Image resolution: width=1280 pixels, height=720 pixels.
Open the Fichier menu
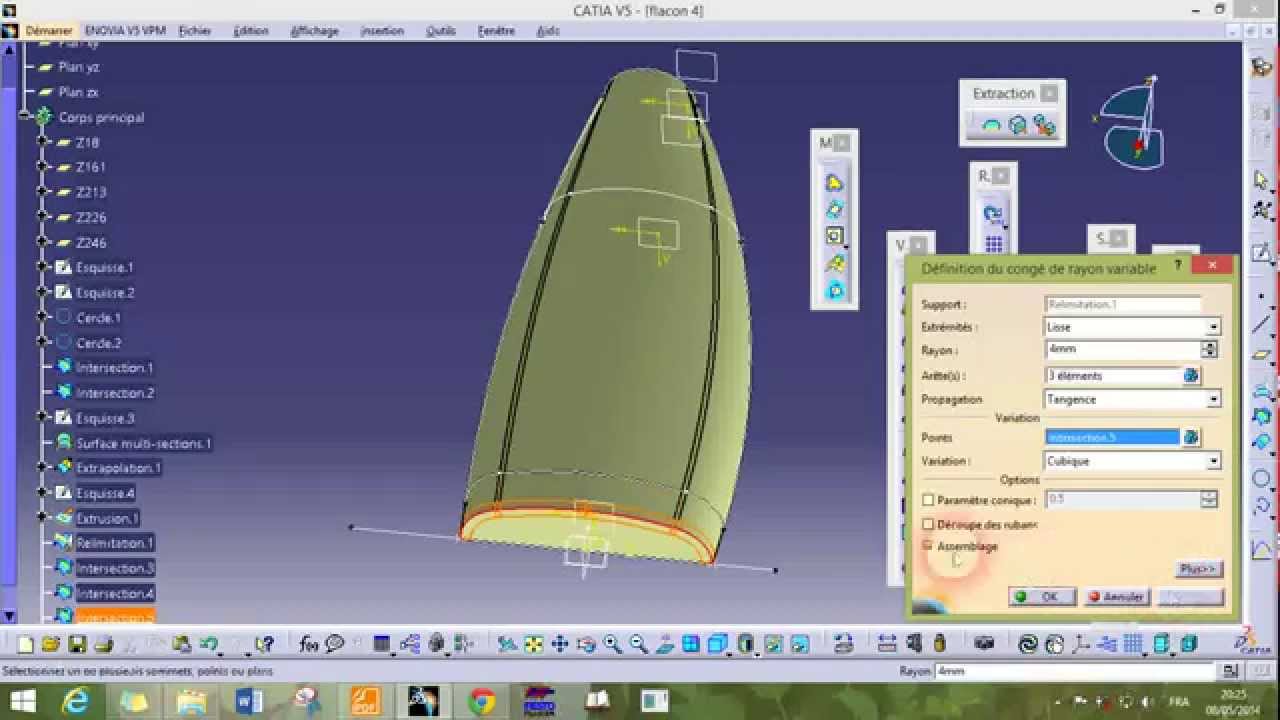pyautogui.click(x=194, y=31)
